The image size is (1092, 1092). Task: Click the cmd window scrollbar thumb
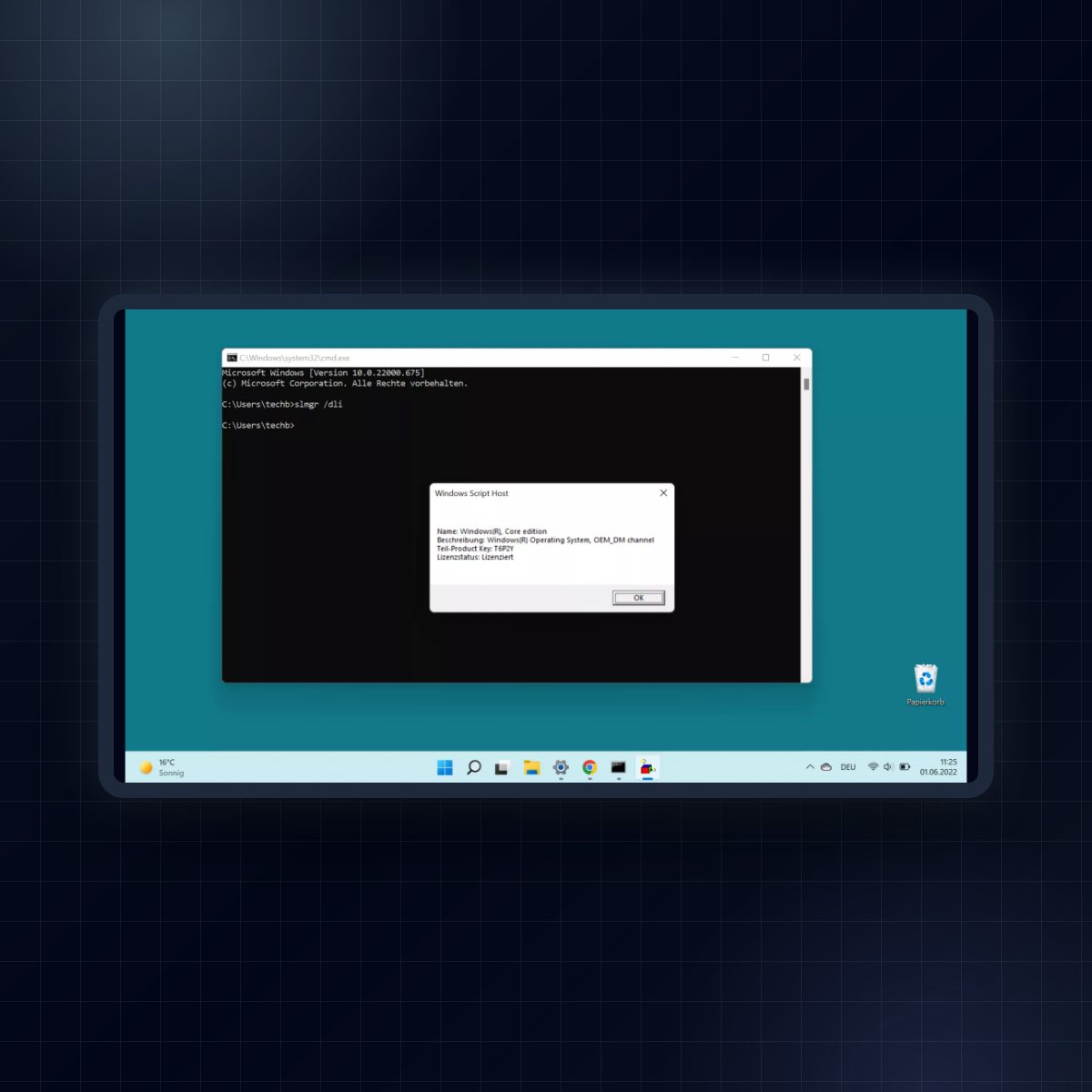(806, 384)
